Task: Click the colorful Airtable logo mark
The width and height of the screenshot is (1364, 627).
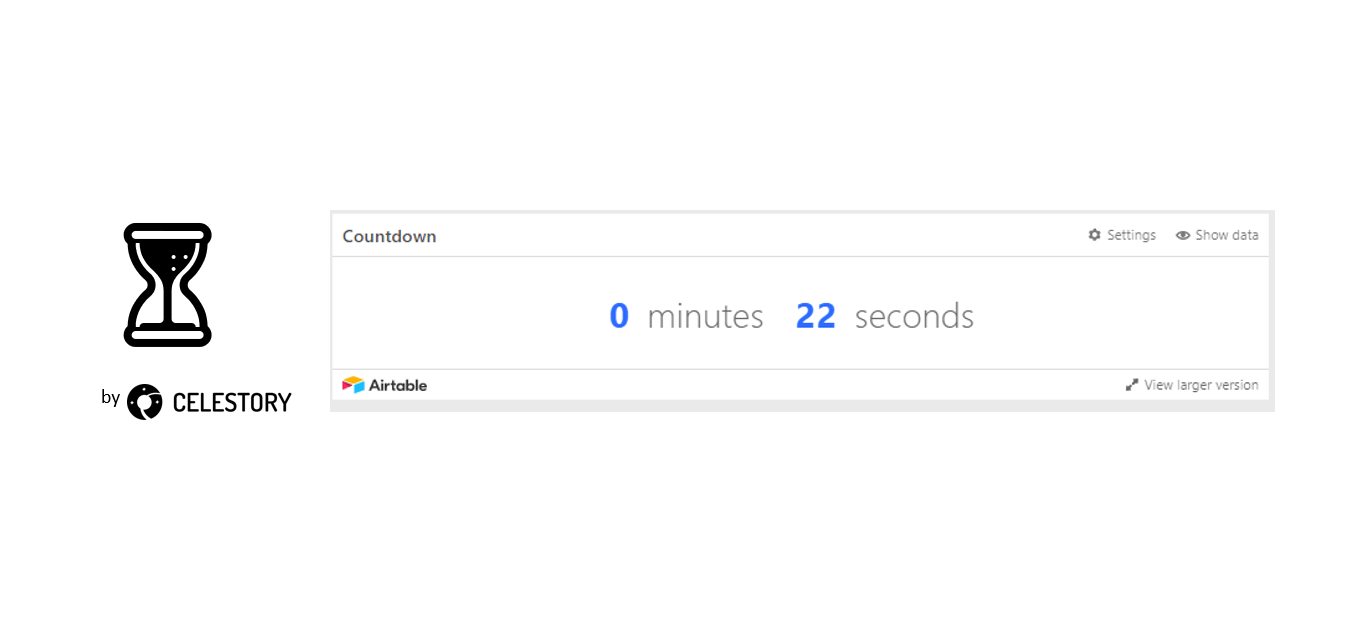Action: point(353,385)
